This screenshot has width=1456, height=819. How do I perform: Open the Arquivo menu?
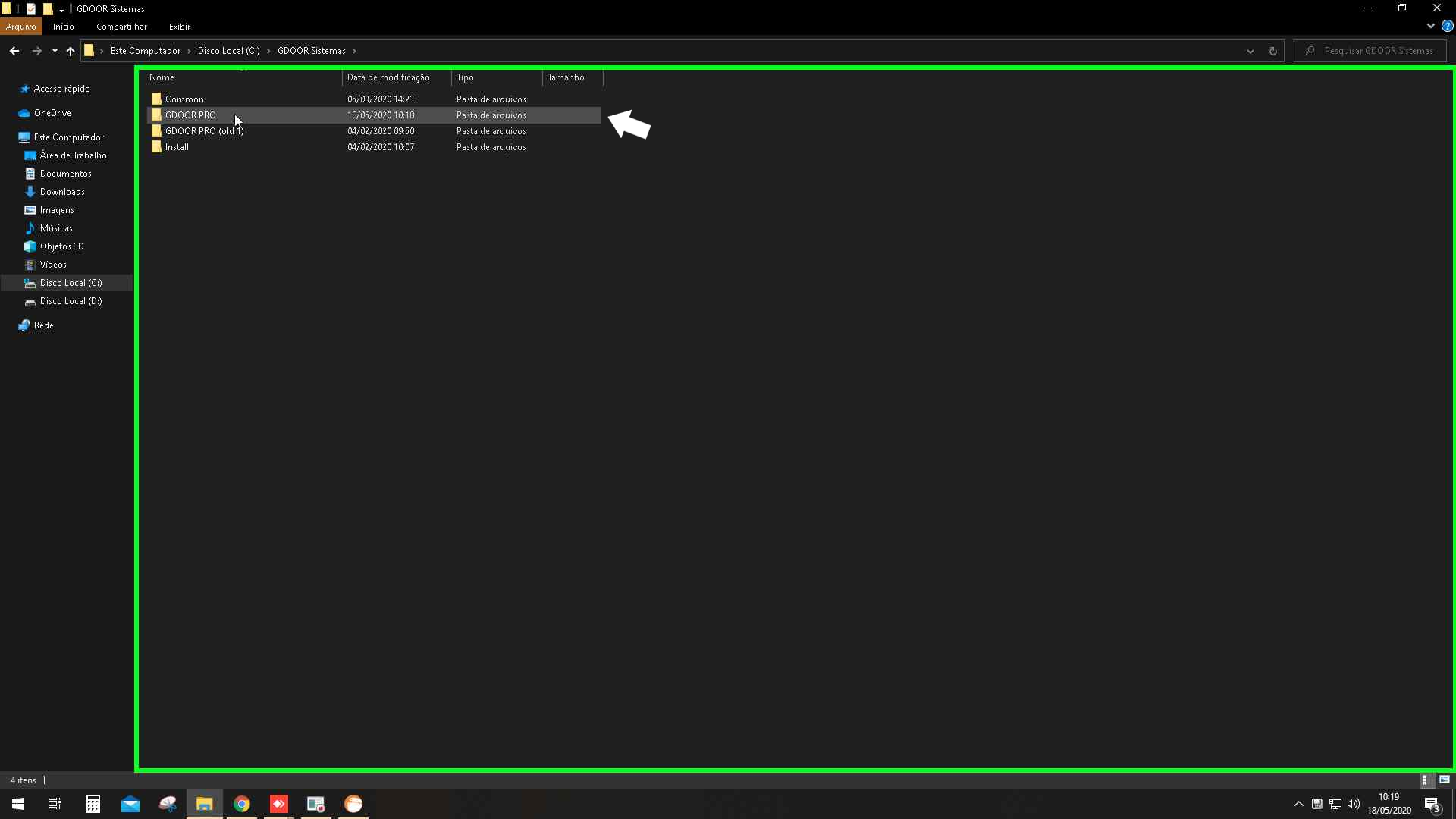(x=20, y=27)
